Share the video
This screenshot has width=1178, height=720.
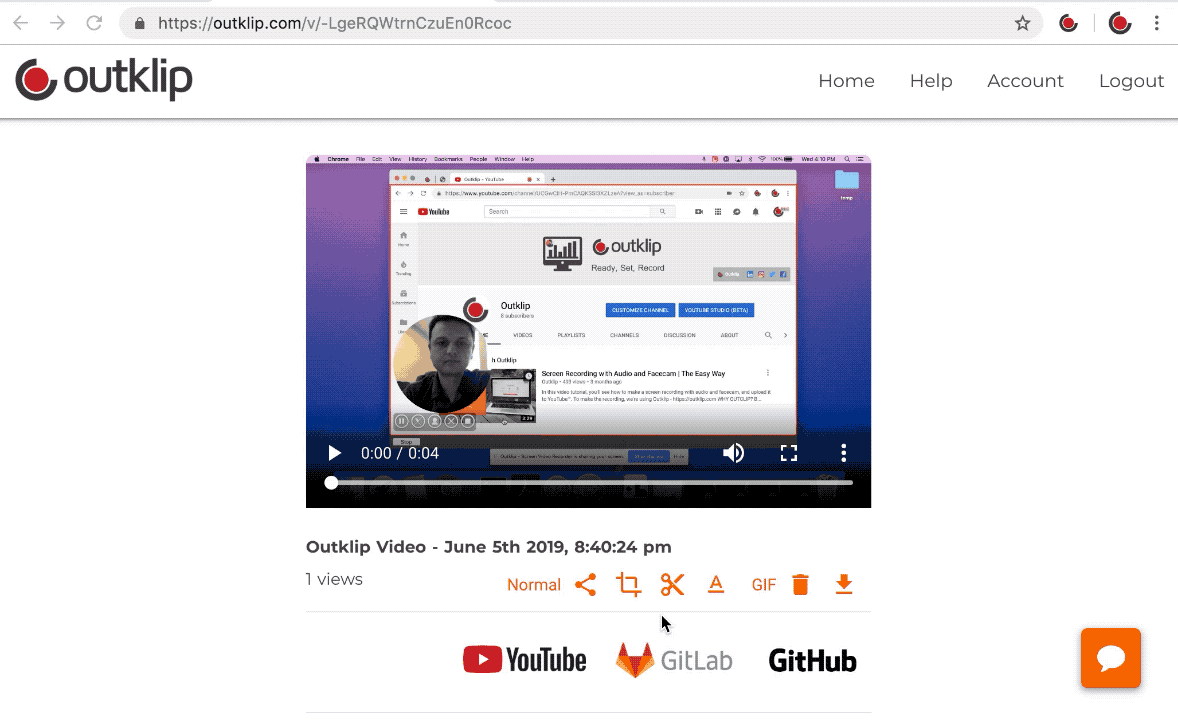[x=585, y=585]
